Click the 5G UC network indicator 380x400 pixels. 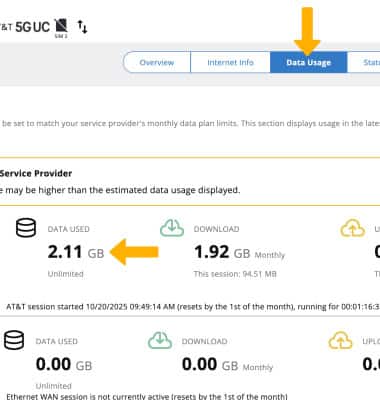click(33, 27)
